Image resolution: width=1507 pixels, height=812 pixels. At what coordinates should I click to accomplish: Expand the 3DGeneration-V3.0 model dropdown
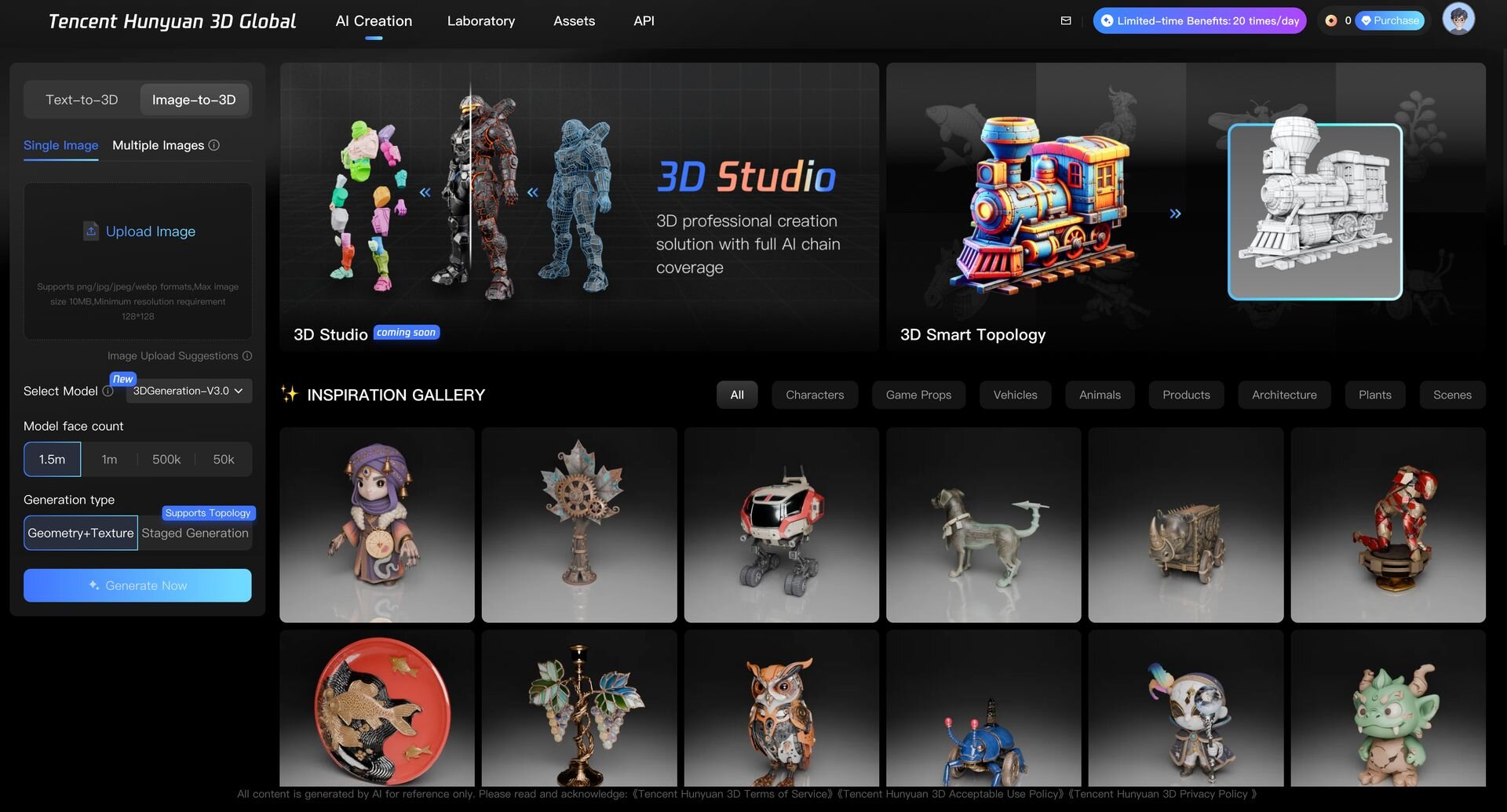click(188, 391)
